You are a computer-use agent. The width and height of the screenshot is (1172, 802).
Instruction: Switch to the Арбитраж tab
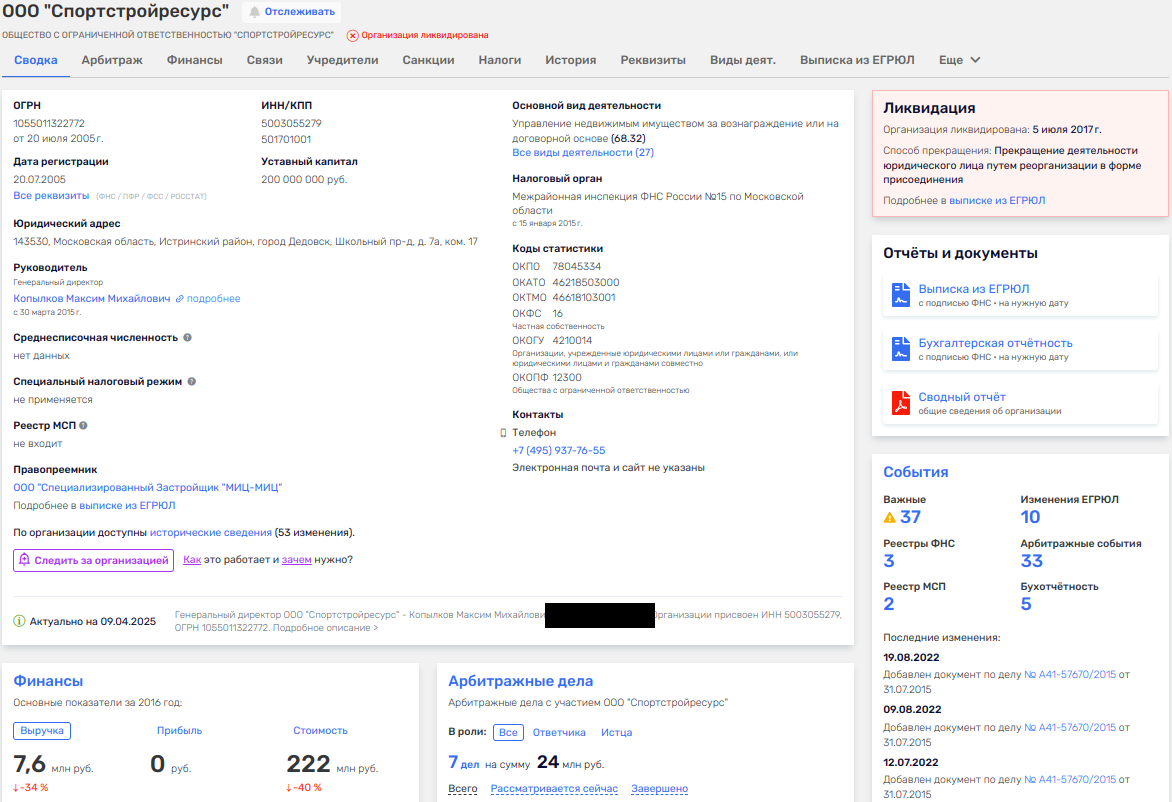coord(112,60)
